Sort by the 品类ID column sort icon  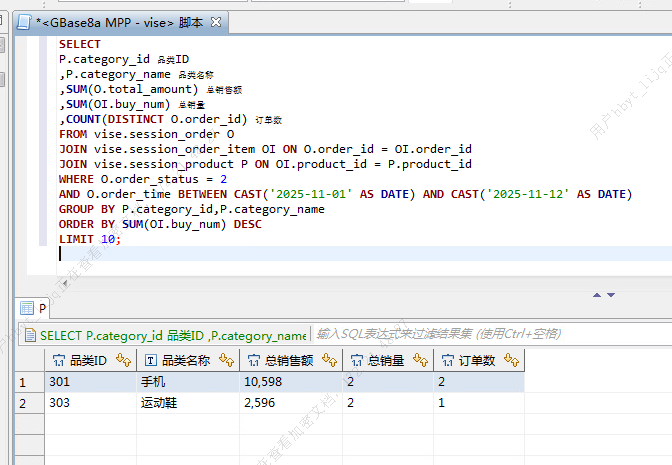(123, 360)
